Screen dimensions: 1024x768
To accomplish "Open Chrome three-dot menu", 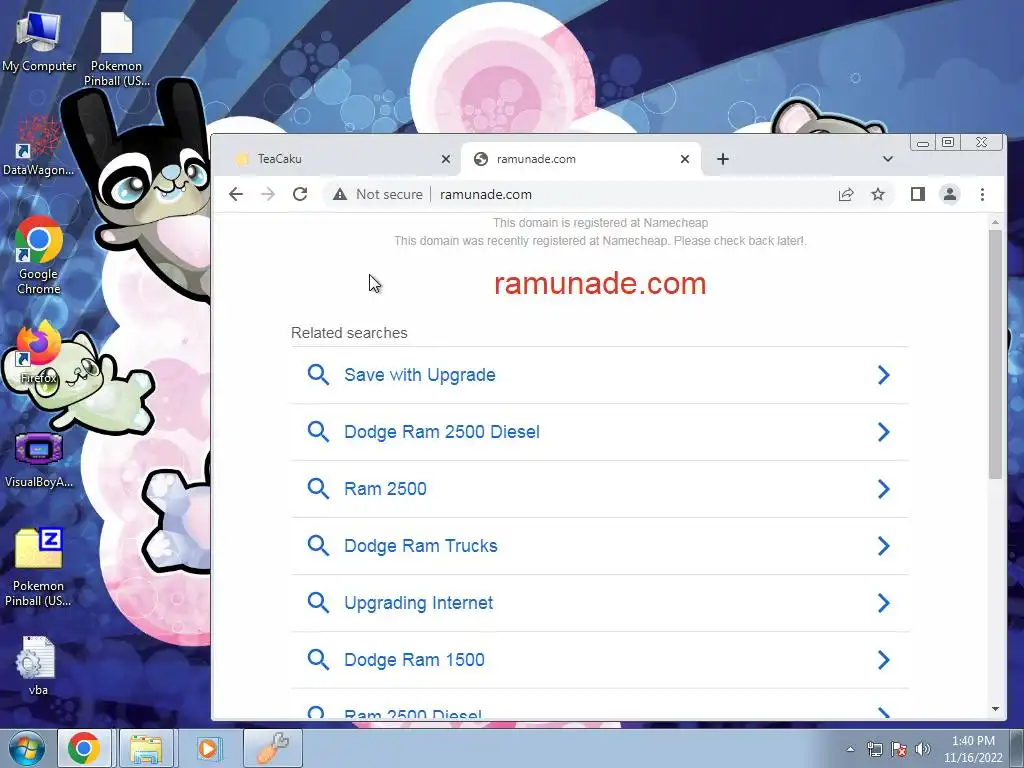I will pos(982,194).
